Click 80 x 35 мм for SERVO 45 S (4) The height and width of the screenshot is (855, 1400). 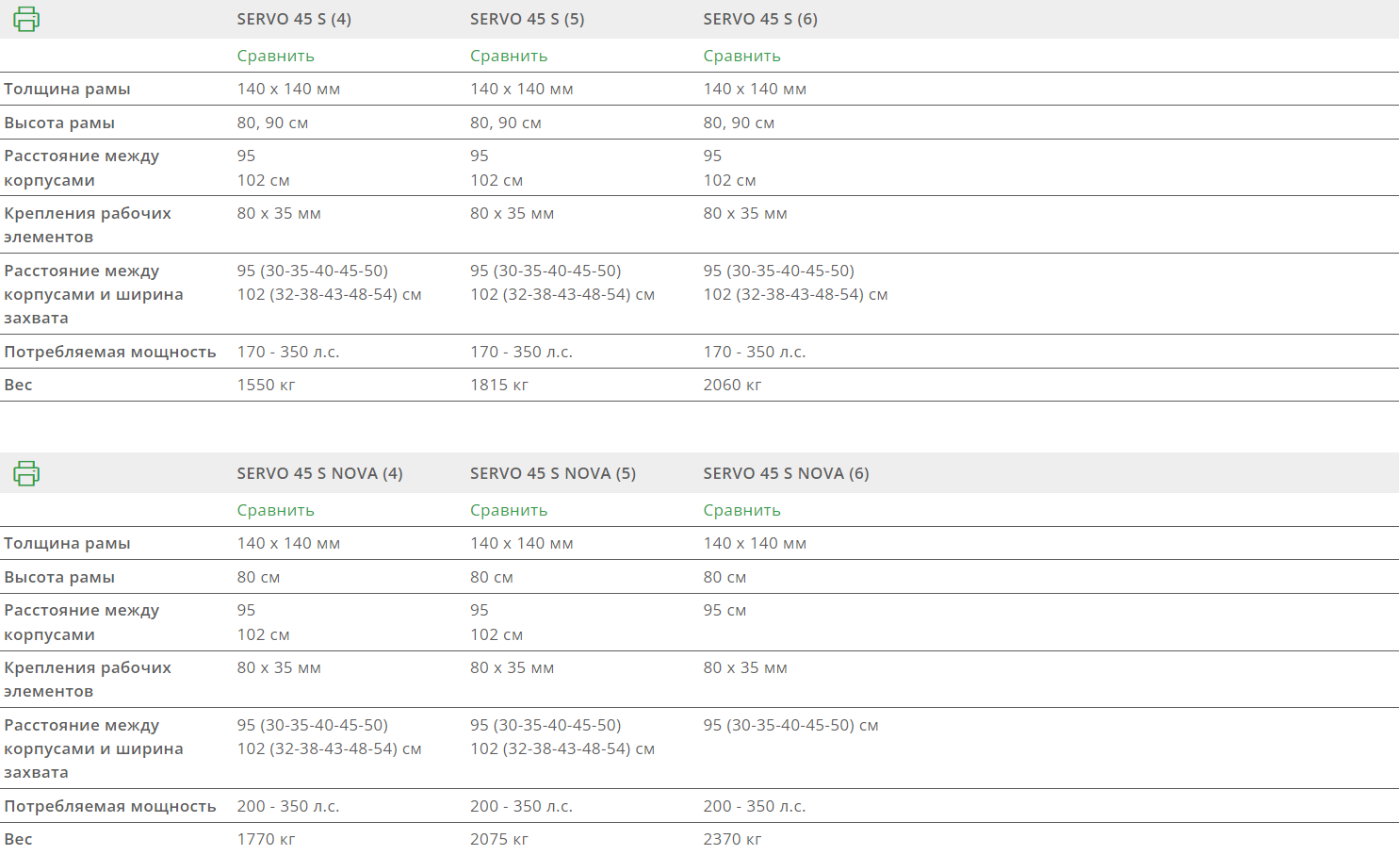[279, 213]
